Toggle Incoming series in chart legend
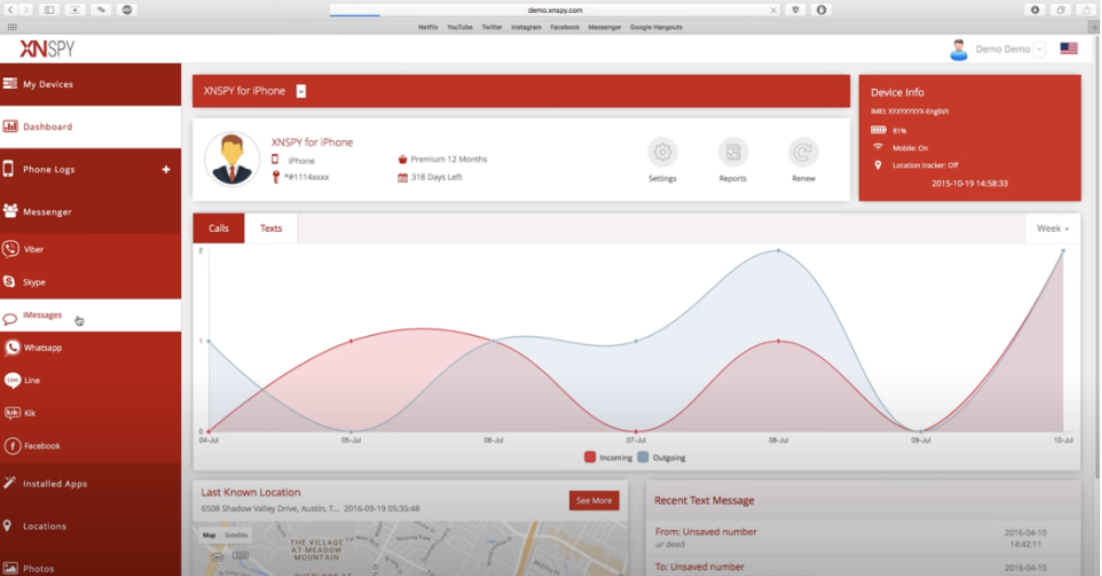The image size is (1102, 576). (x=608, y=457)
